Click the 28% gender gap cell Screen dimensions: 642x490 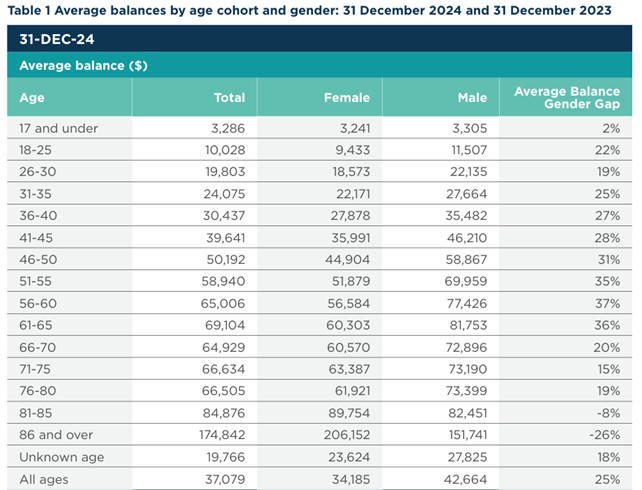click(x=608, y=238)
